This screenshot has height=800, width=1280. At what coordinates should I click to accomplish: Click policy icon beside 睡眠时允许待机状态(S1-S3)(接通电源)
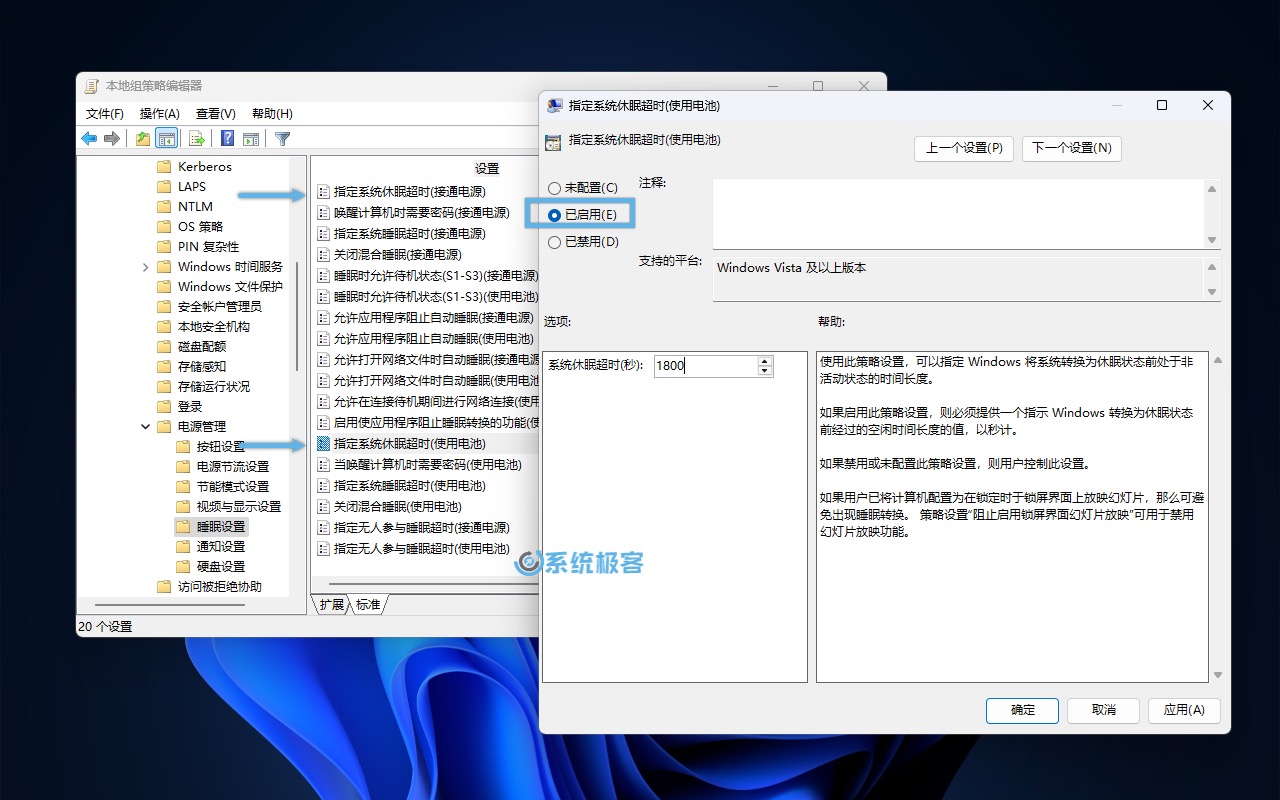pyautogui.click(x=323, y=275)
